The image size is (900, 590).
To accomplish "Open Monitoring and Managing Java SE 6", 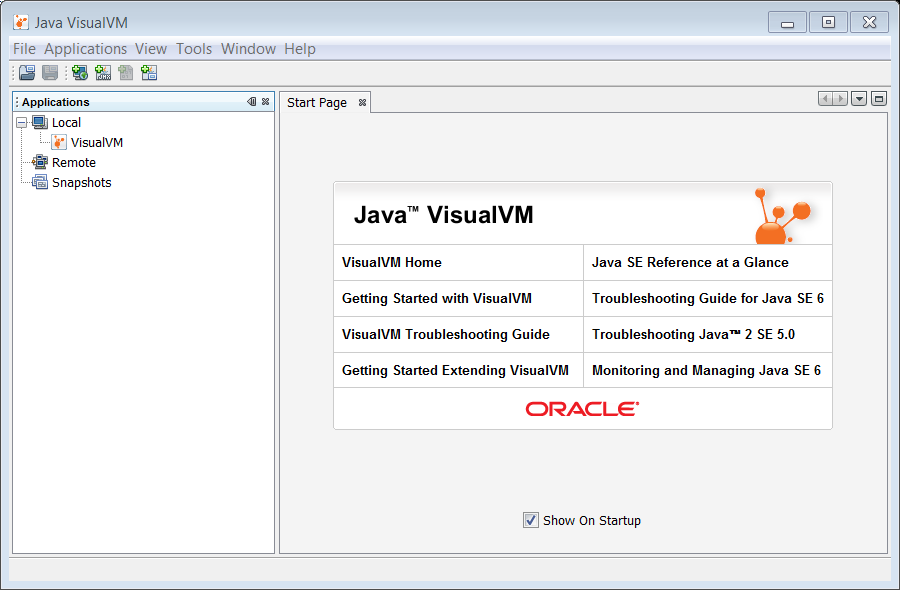I will [707, 370].
